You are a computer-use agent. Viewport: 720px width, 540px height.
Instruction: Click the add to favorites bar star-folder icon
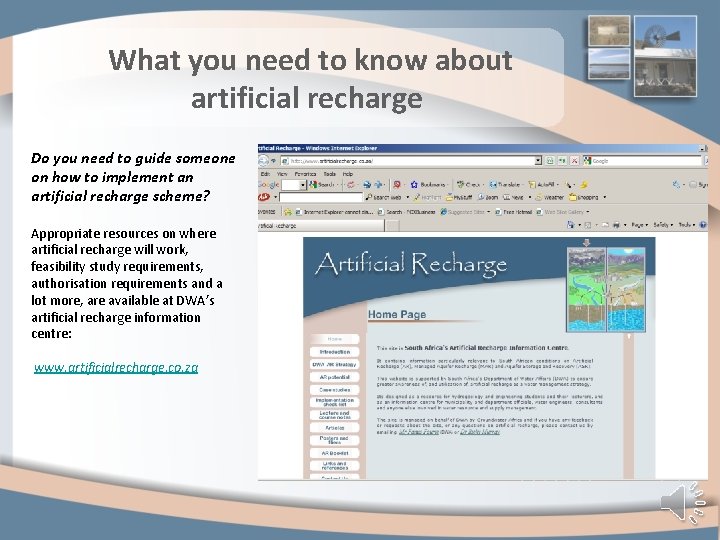288,212
